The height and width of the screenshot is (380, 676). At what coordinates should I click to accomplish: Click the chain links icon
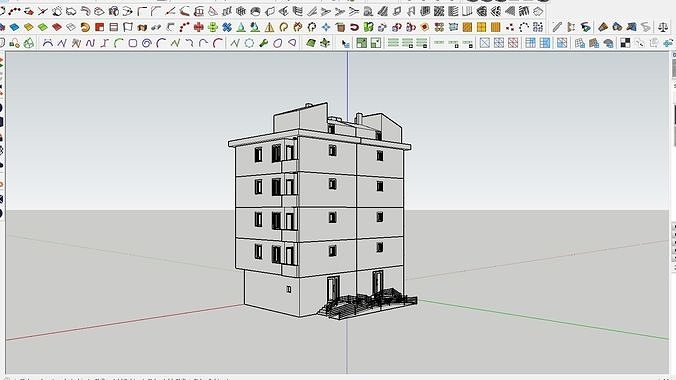156,28
